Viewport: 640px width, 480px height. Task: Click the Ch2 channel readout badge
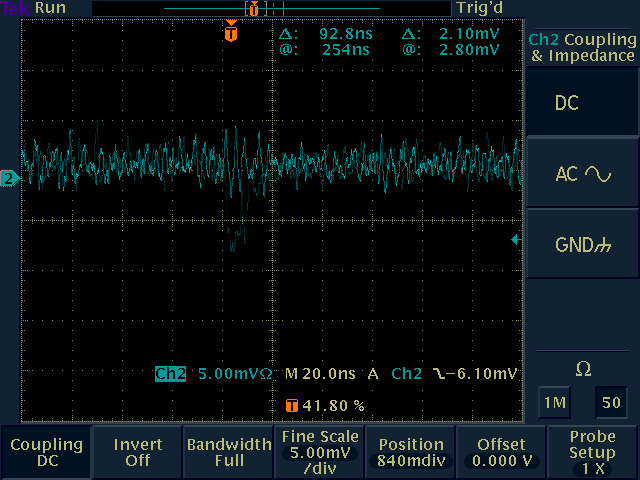point(170,373)
